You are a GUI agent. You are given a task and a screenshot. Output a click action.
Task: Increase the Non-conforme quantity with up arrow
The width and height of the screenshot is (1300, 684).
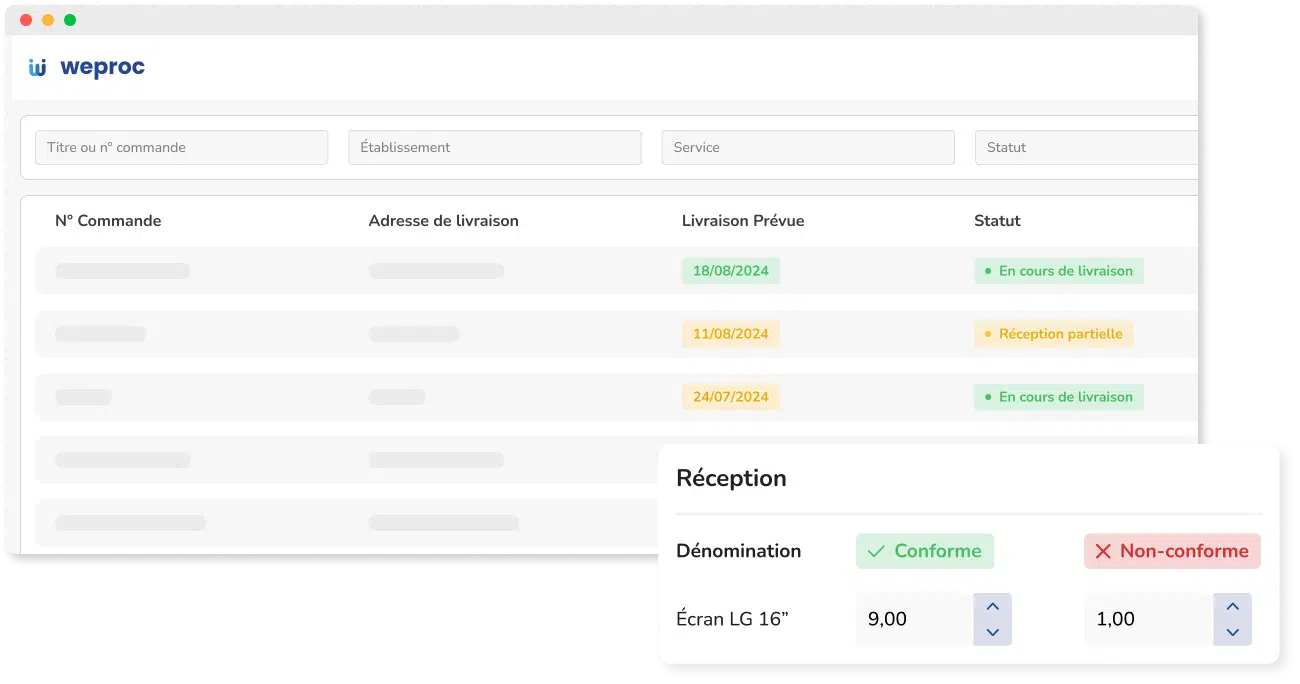point(1232,607)
